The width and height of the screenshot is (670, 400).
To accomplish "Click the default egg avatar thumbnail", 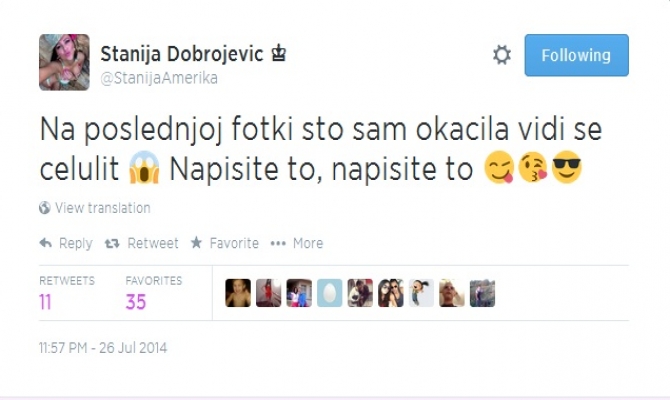I will coord(330,293).
